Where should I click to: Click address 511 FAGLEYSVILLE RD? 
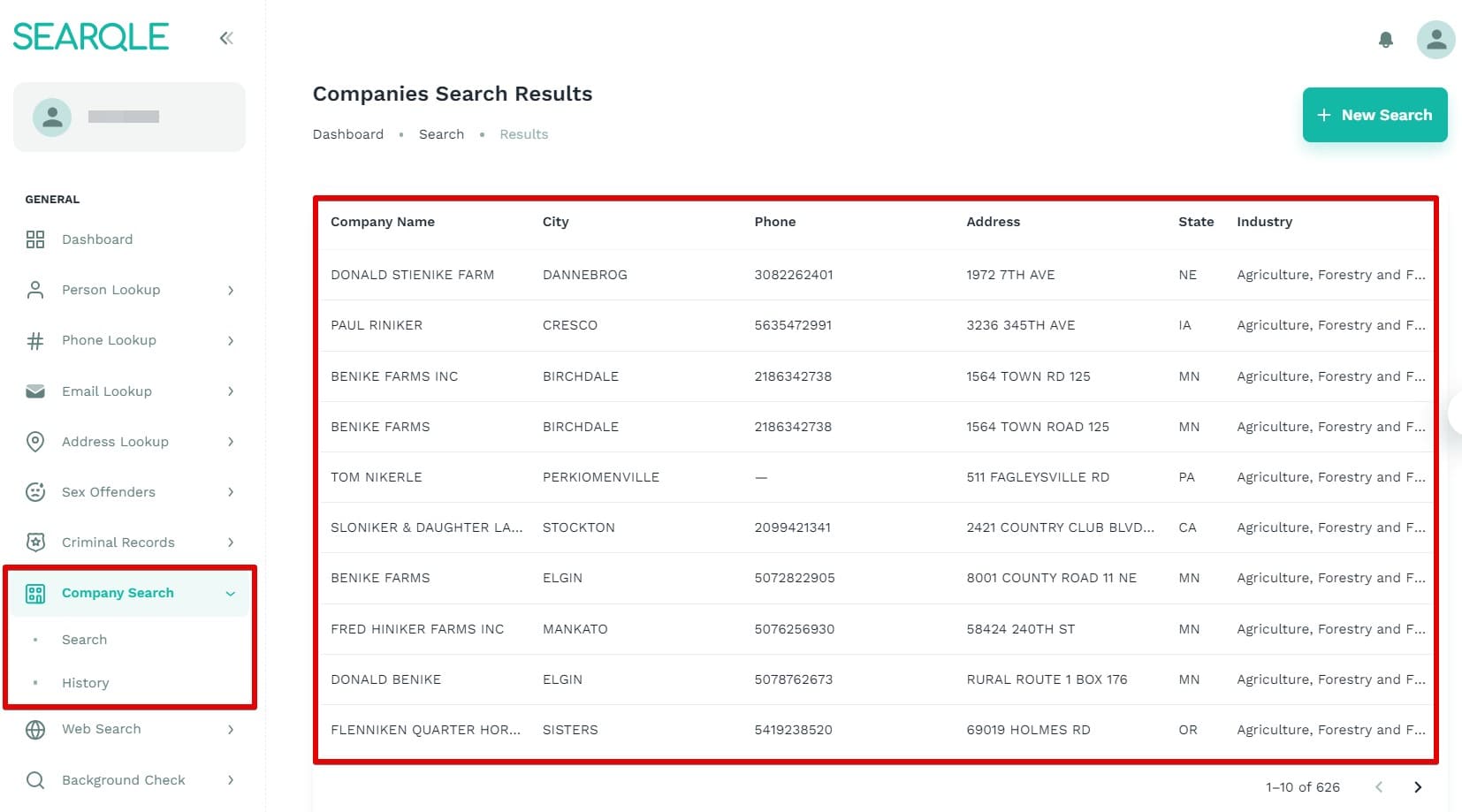coord(1038,477)
